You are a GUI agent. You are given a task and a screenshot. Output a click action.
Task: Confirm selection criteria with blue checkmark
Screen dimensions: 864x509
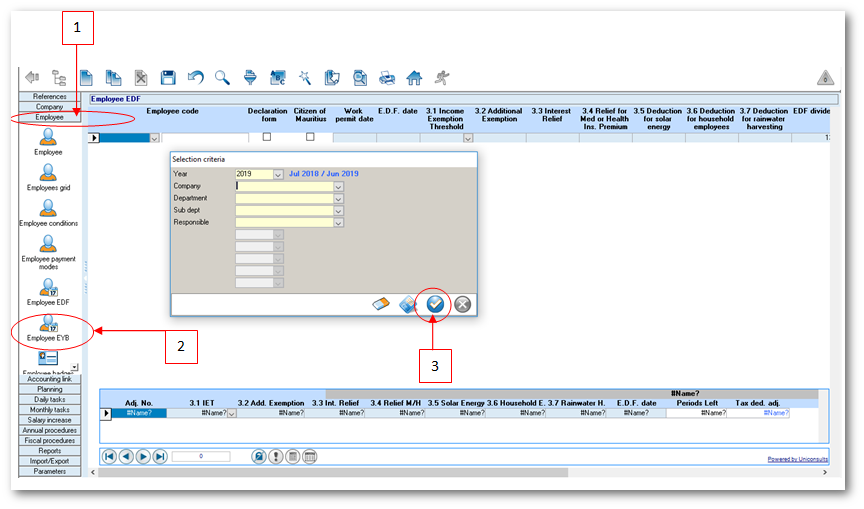pos(435,304)
